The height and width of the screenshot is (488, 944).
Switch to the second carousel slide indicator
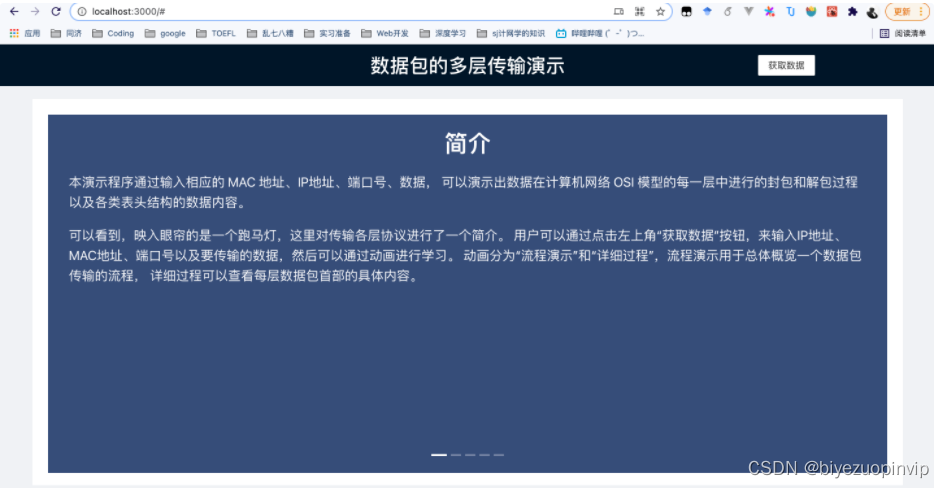point(456,455)
